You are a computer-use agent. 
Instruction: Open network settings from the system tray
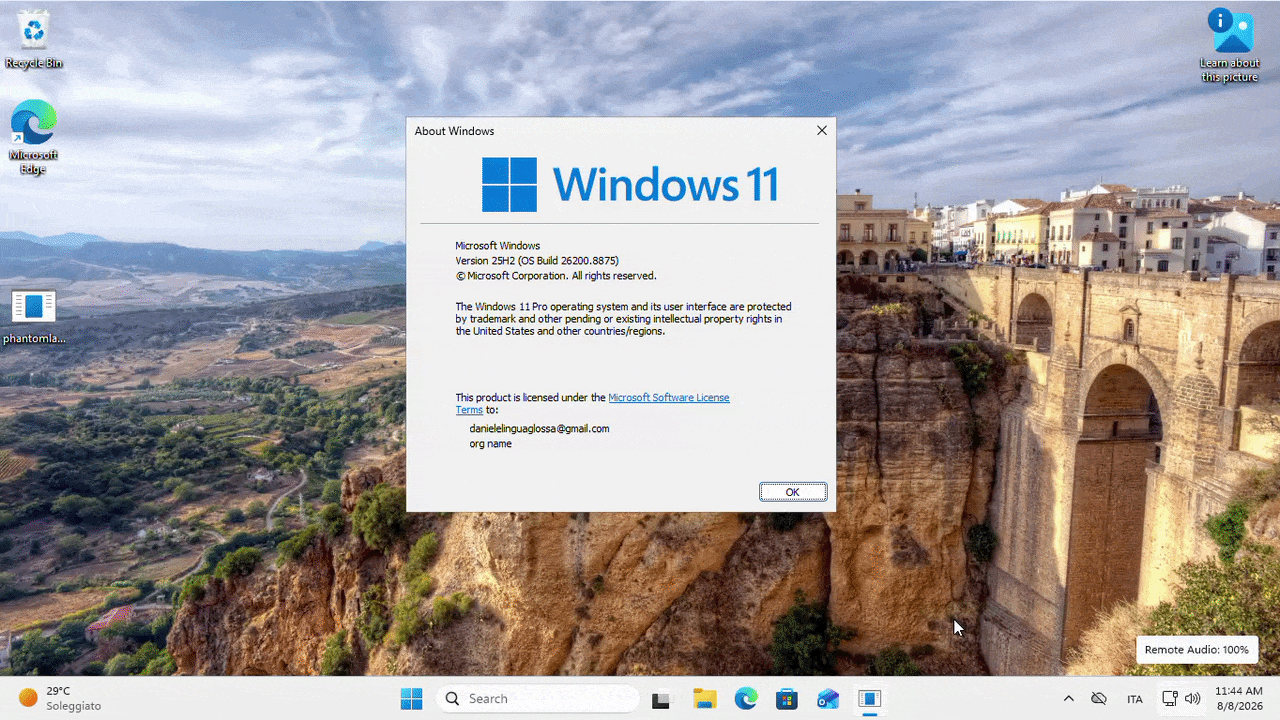coord(1169,699)
